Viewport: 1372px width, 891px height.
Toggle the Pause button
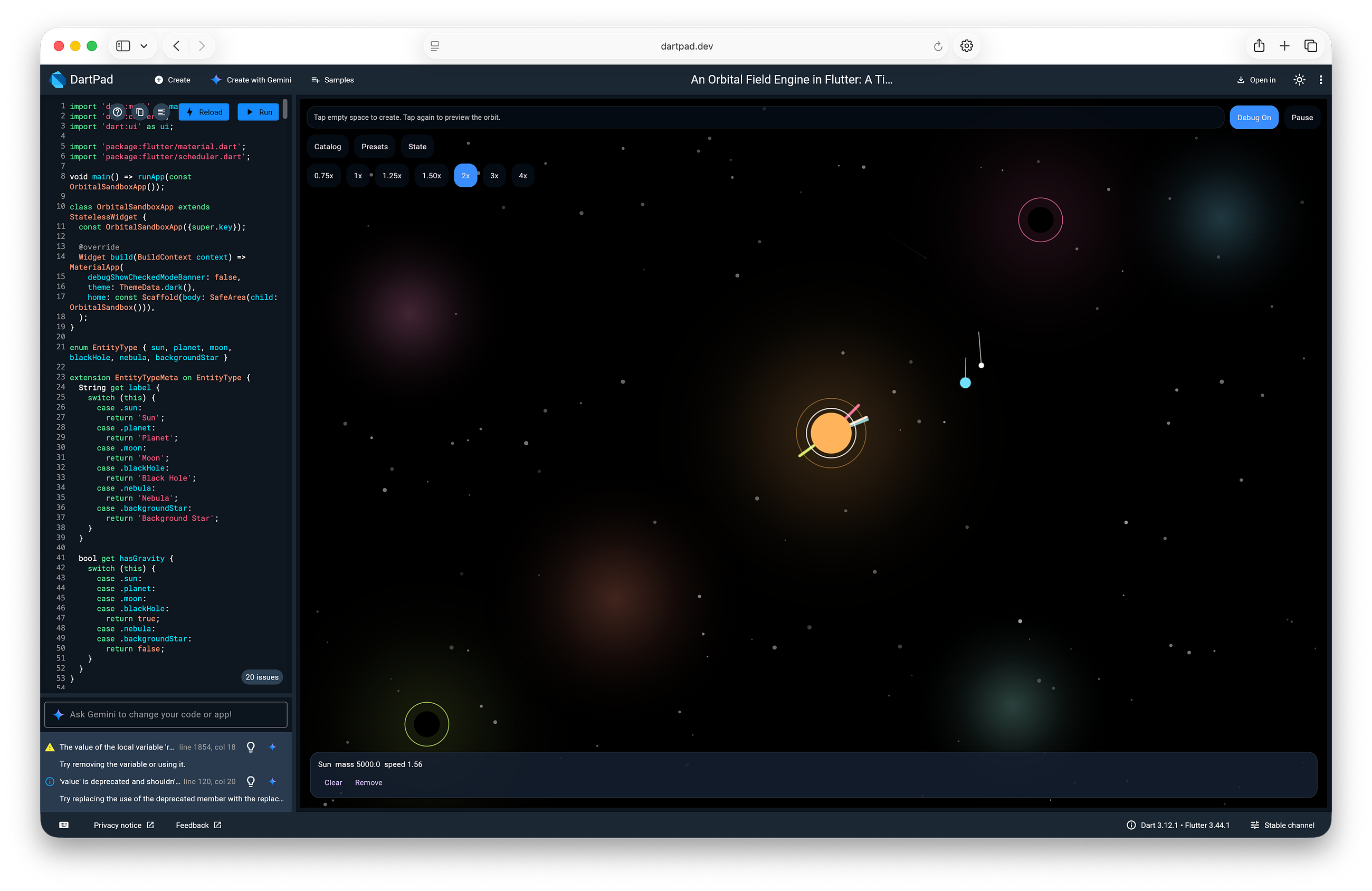[x=1302, y=118]
